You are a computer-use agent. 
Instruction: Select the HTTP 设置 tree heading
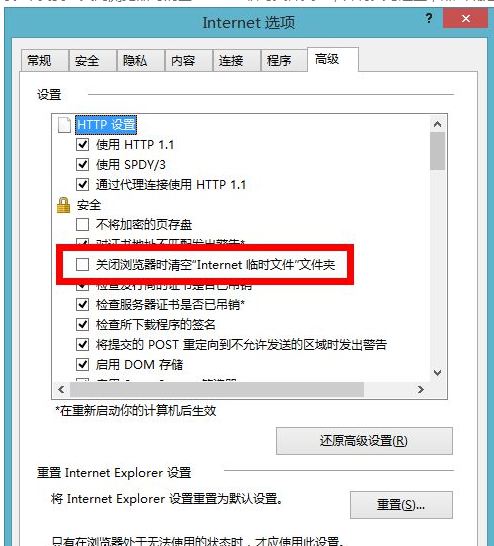click(x=106, y=125)
